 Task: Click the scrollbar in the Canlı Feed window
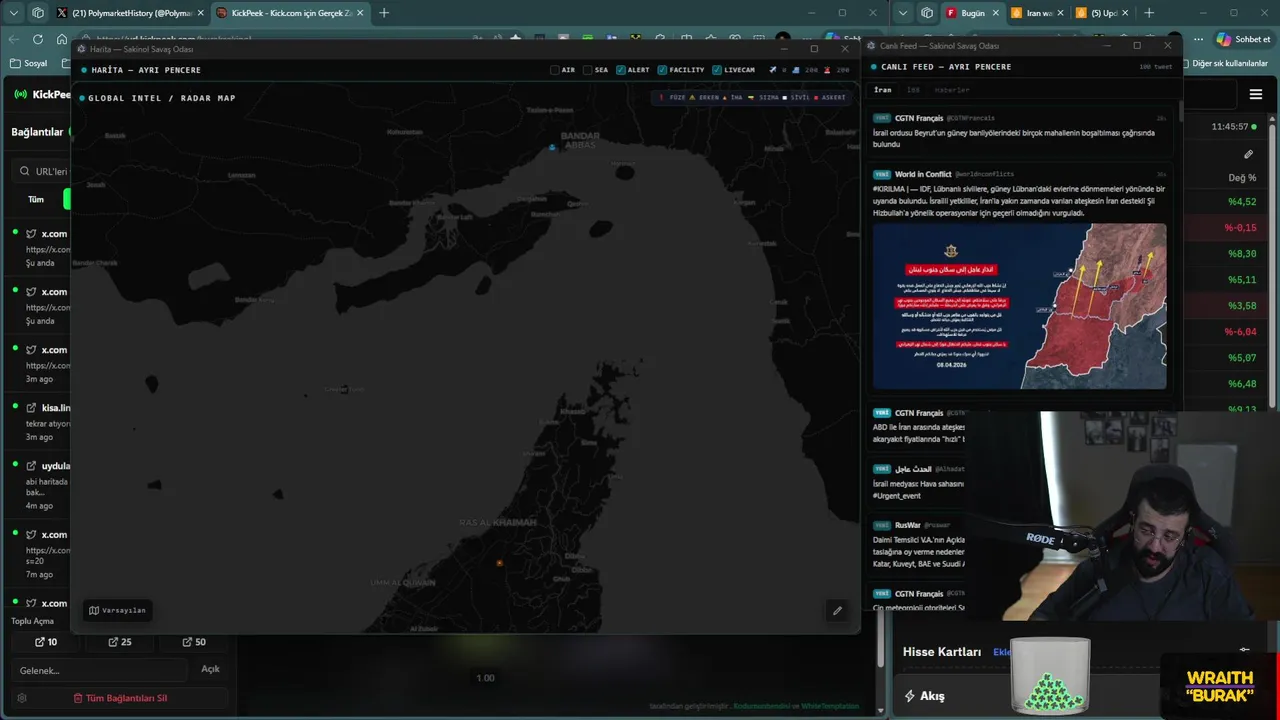(1180, 110)
